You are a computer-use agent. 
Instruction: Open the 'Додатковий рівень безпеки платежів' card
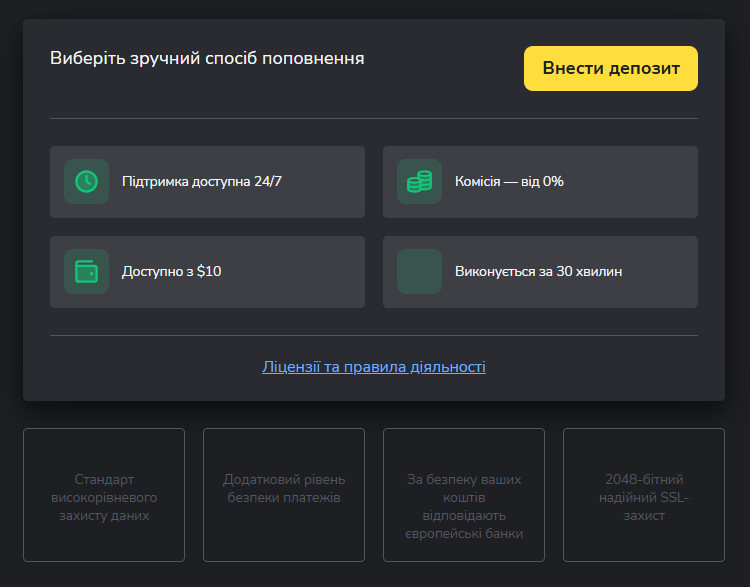(284, 496)
